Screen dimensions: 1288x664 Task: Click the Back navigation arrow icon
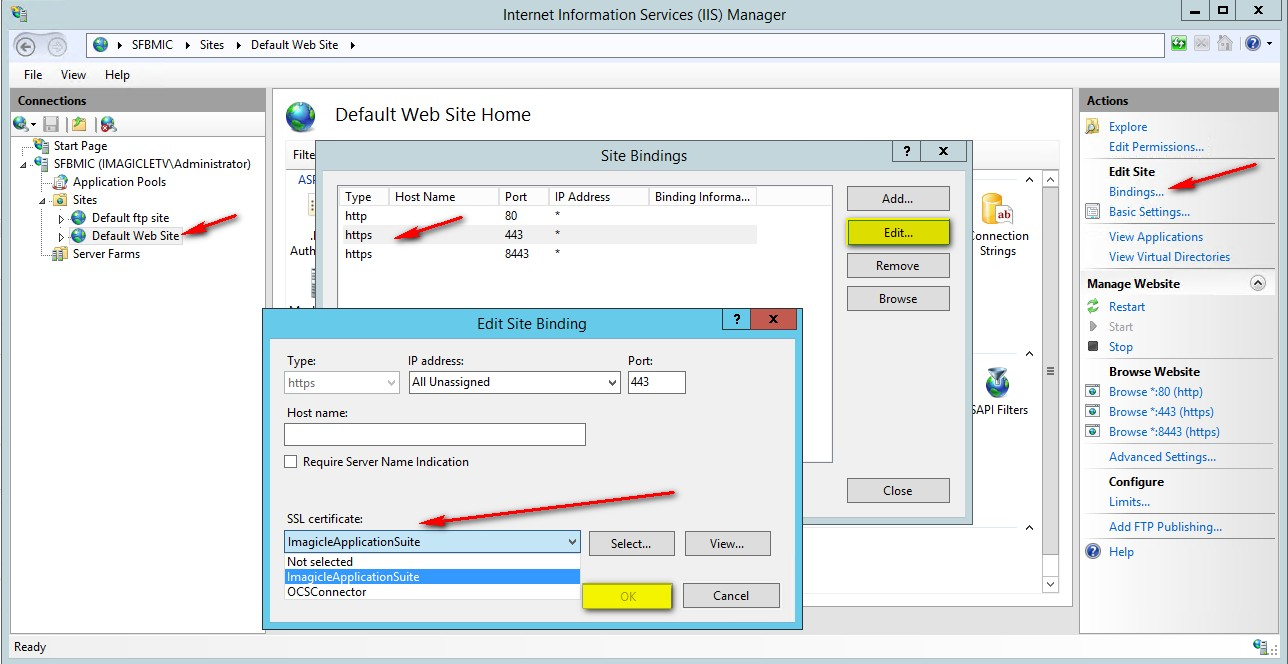pyautogui.click(x=27, y=45)
